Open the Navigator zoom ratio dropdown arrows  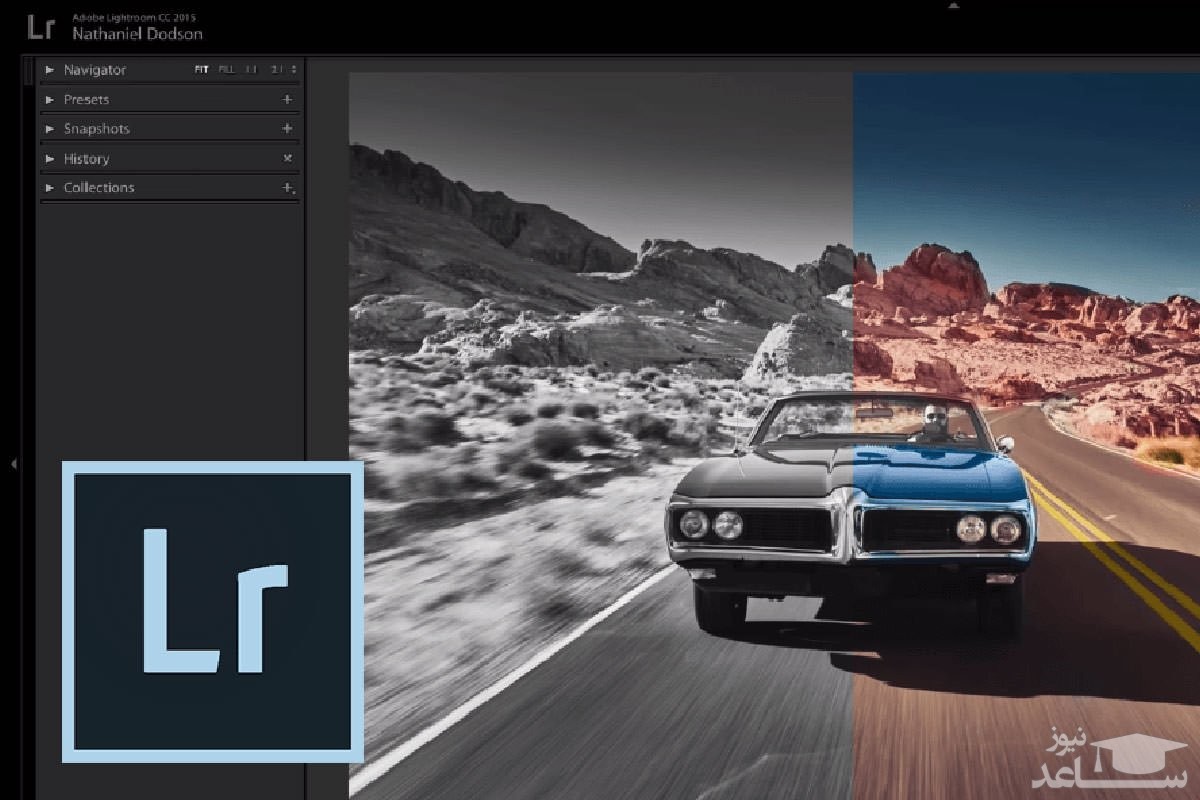(293, 70)
